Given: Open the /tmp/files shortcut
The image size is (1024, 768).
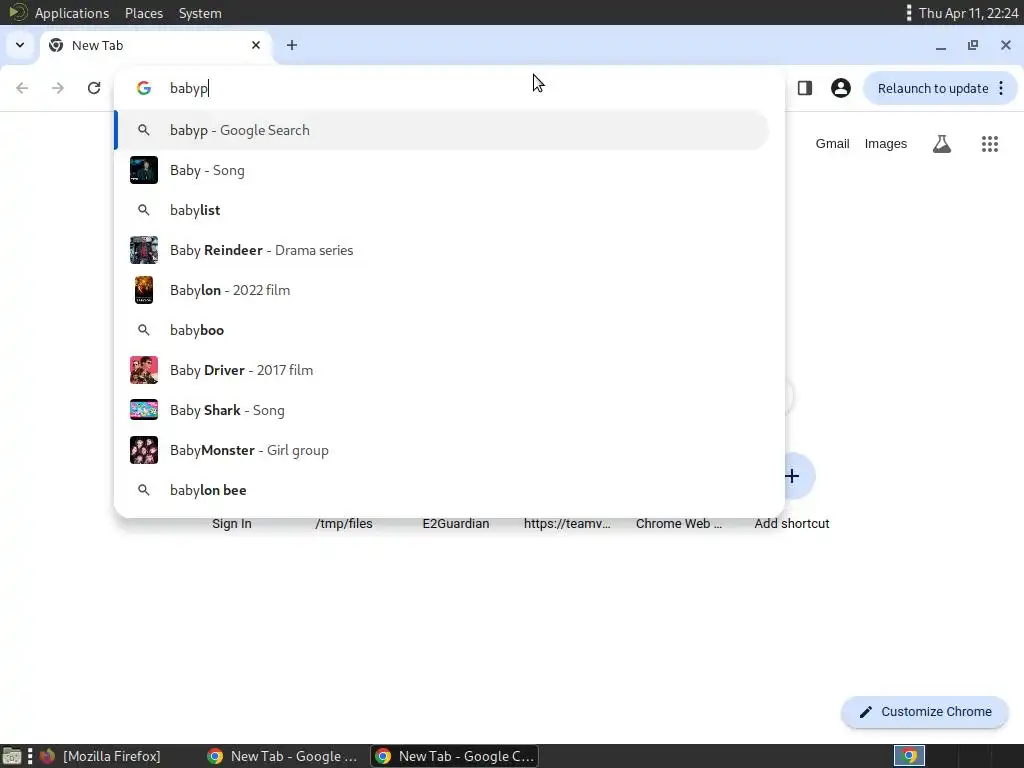Looking at the screenshot, I should pyautogui.click(x=344, y=524).
